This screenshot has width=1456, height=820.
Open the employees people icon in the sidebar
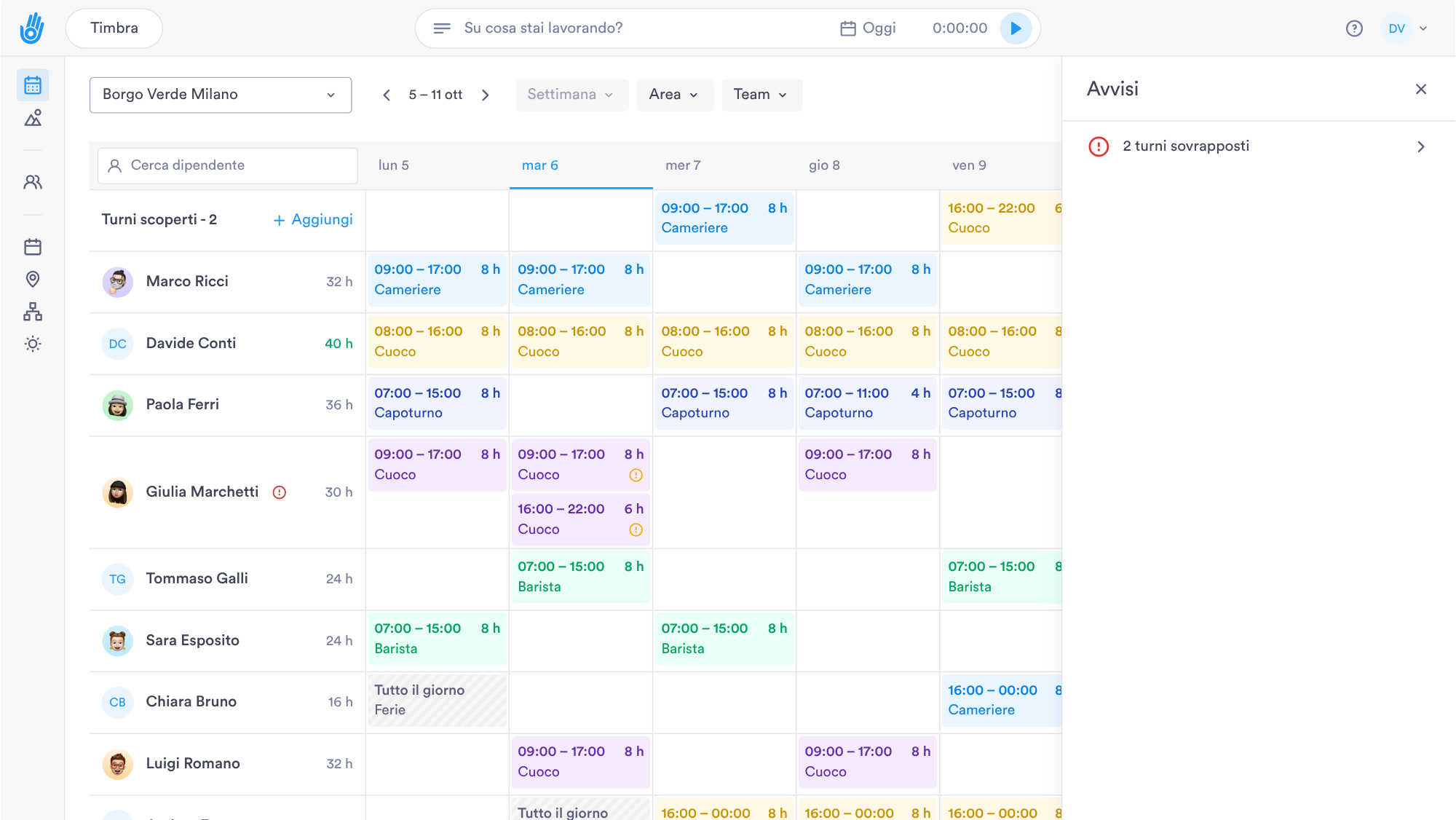(x=33, y=182)
